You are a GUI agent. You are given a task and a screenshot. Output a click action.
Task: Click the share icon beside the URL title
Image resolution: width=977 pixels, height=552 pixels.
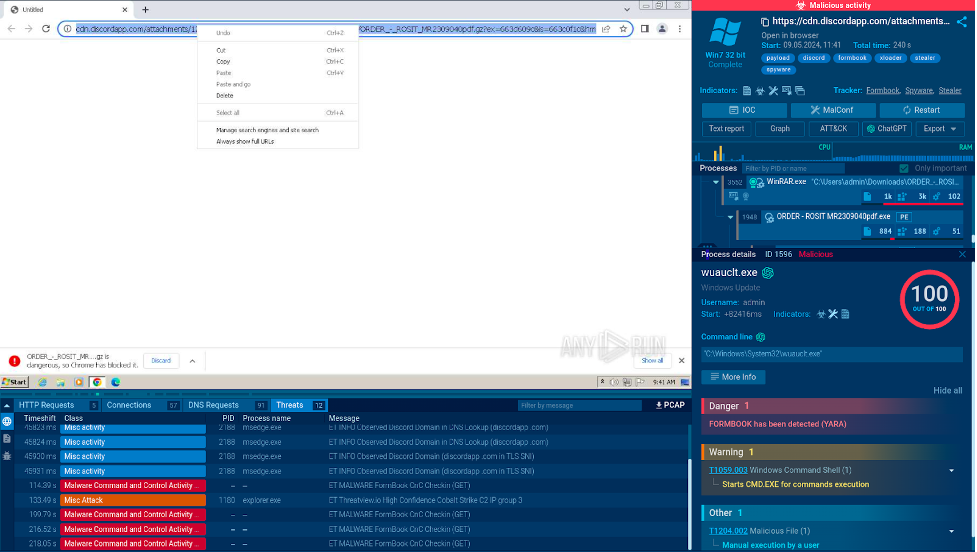(x=962, y=21)
